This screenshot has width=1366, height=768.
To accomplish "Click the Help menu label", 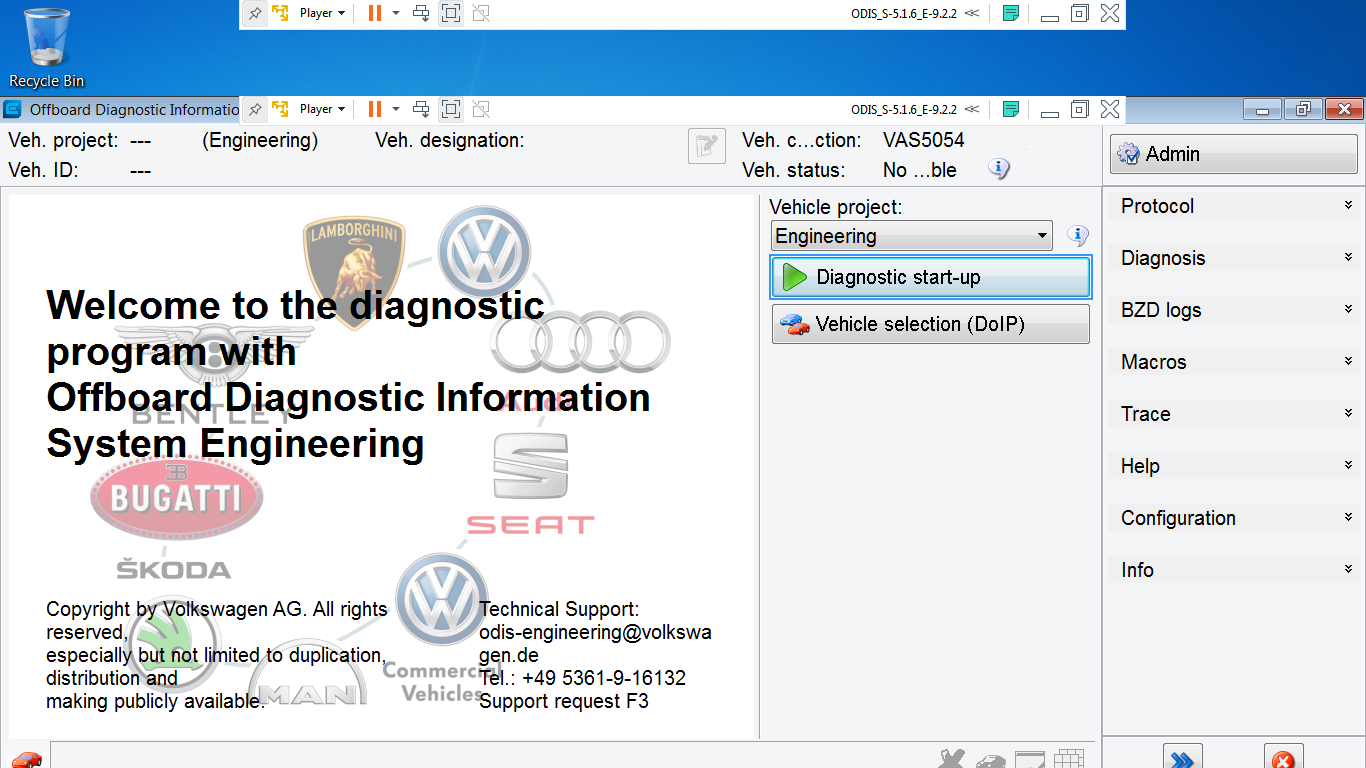I will (1140, 466).
